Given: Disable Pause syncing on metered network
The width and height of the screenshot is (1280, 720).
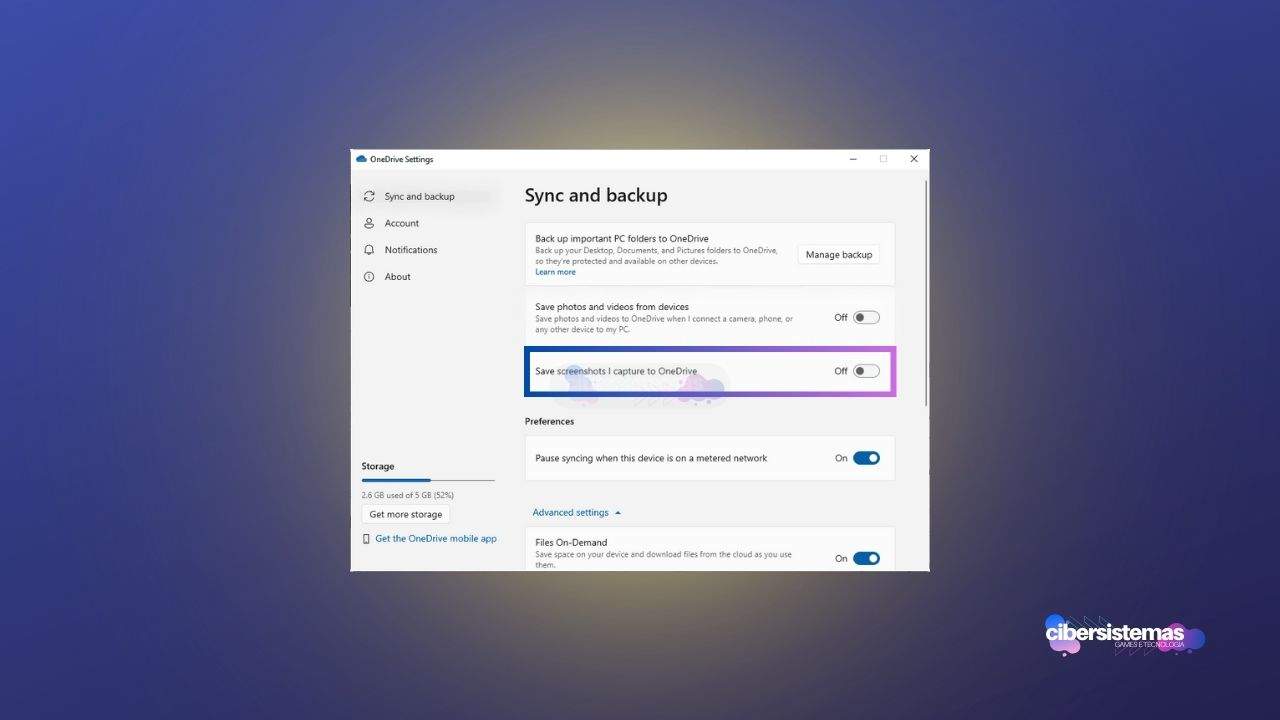Looking at the screenshot, I should [x=866, y=458].
